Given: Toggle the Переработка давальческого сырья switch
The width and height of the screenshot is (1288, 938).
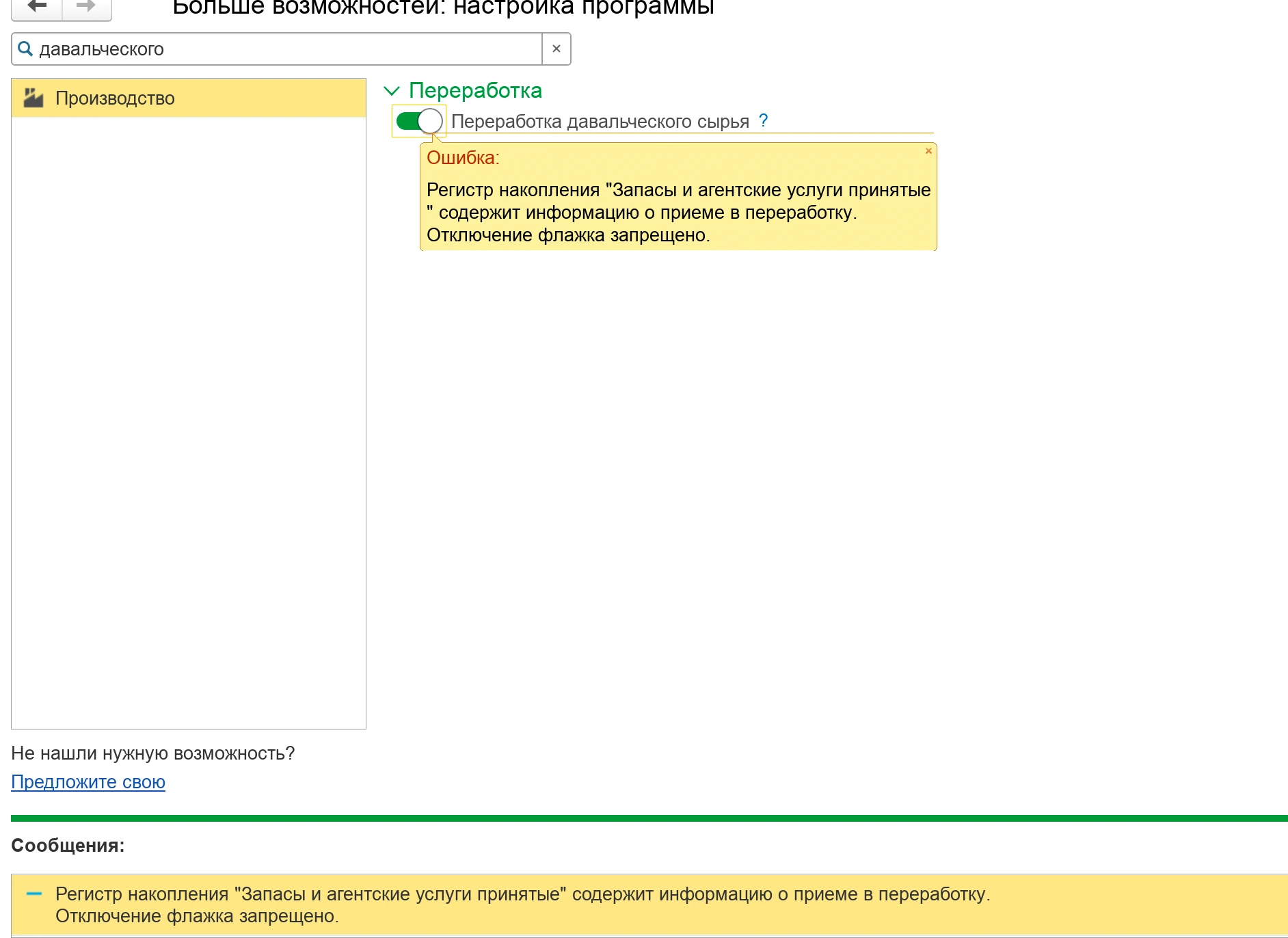Looking at the screenshot, I should point(419,122).
